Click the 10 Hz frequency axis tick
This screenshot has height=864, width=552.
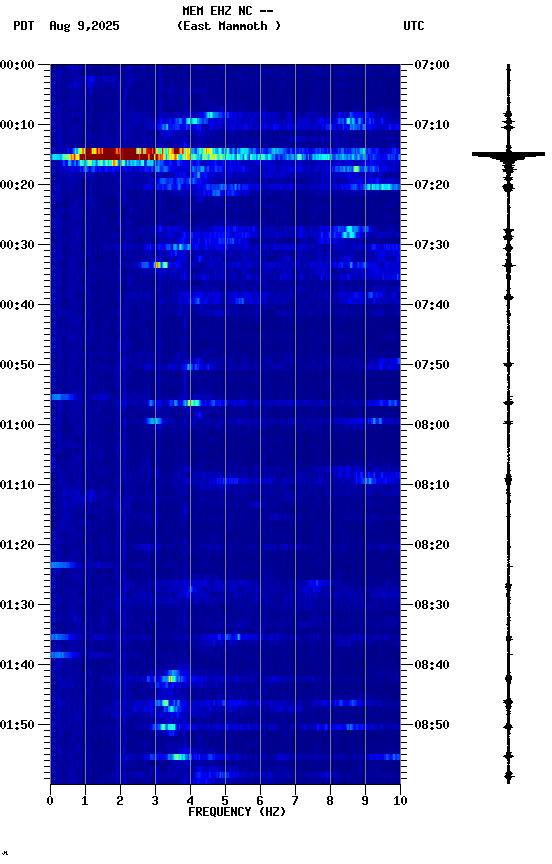[400, 801]
